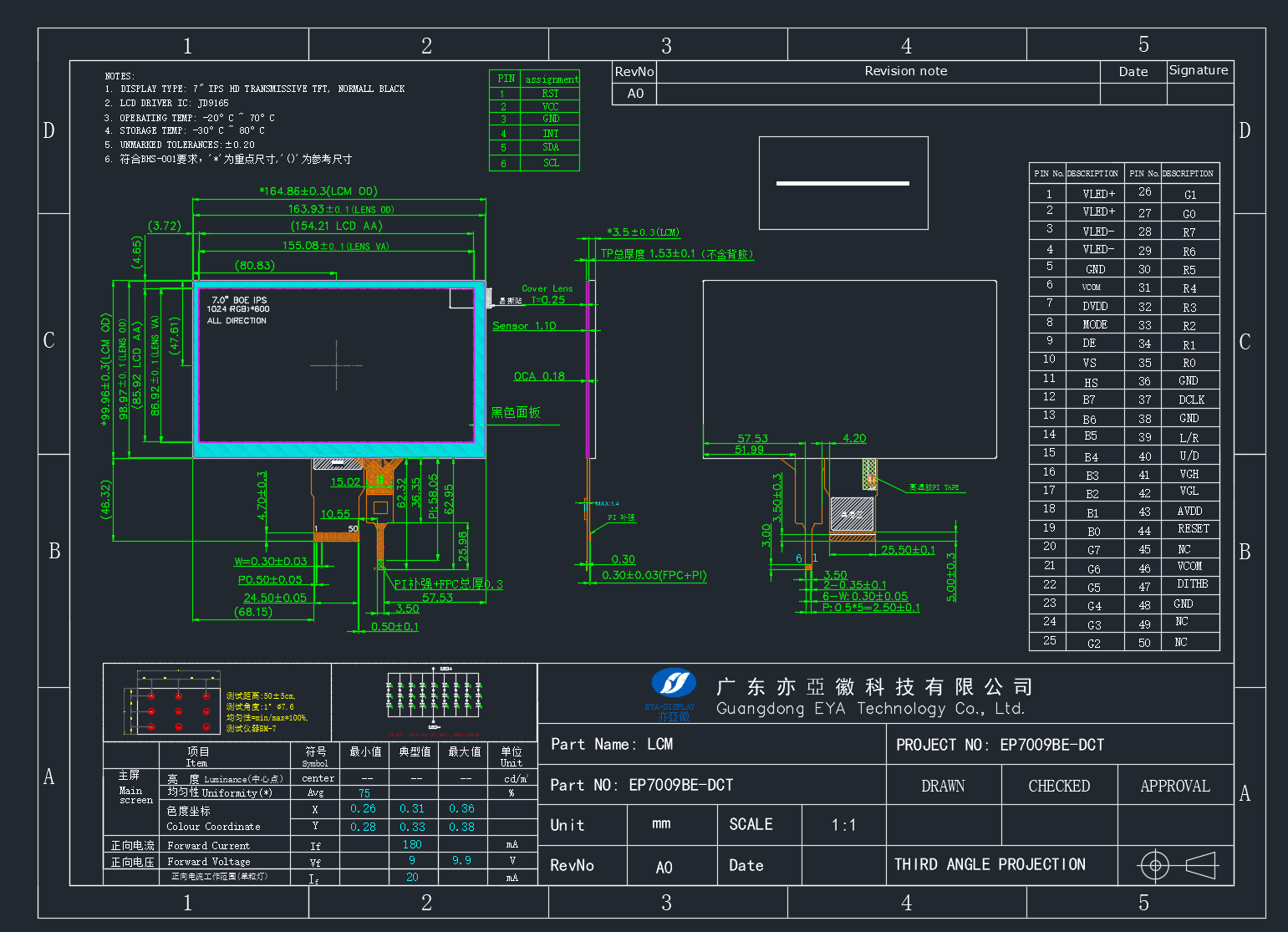Click the 'DRAWN' title block cell

click(943, 786)
